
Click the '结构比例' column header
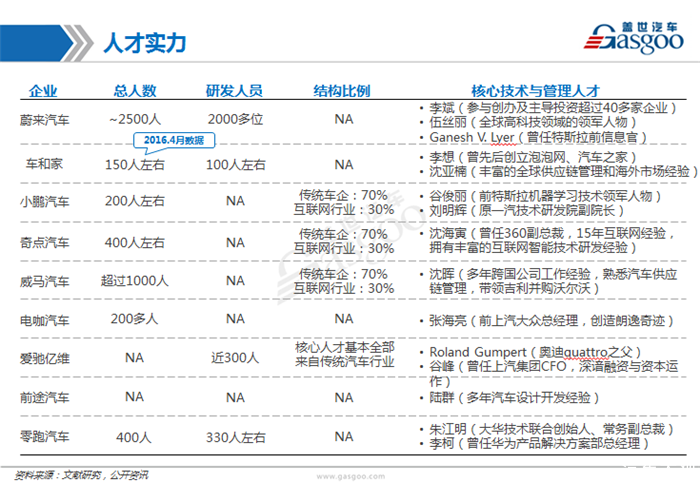point(342,91)
